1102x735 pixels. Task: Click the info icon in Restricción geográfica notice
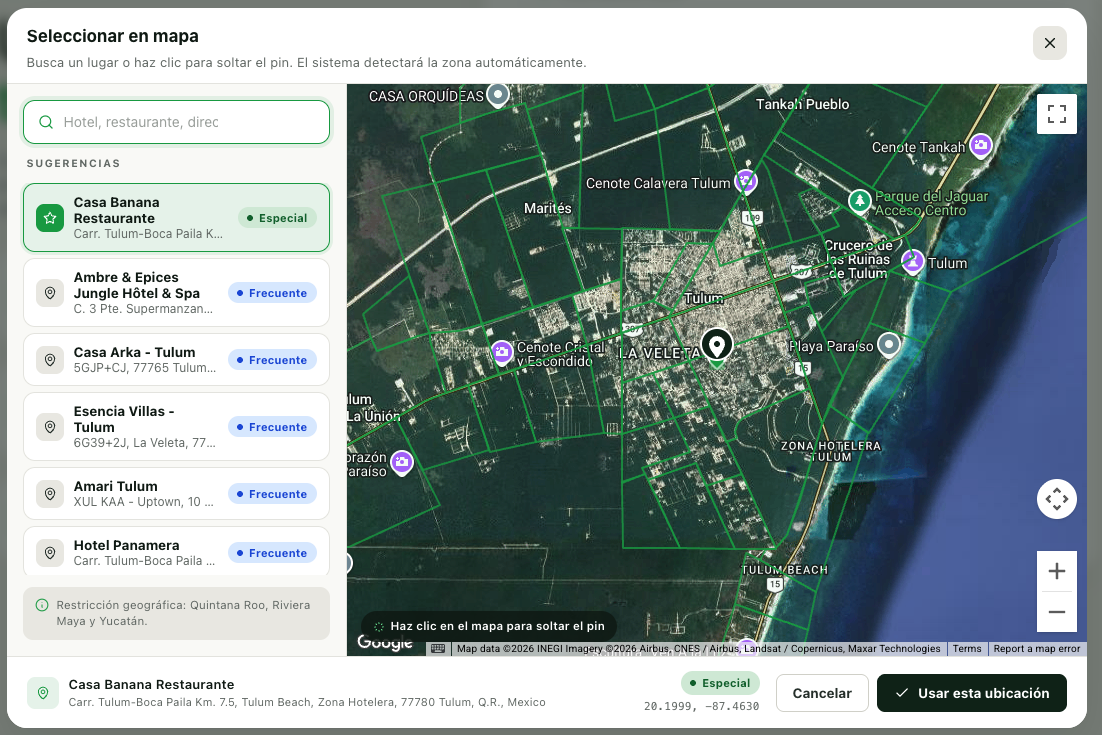click(42, 605)
